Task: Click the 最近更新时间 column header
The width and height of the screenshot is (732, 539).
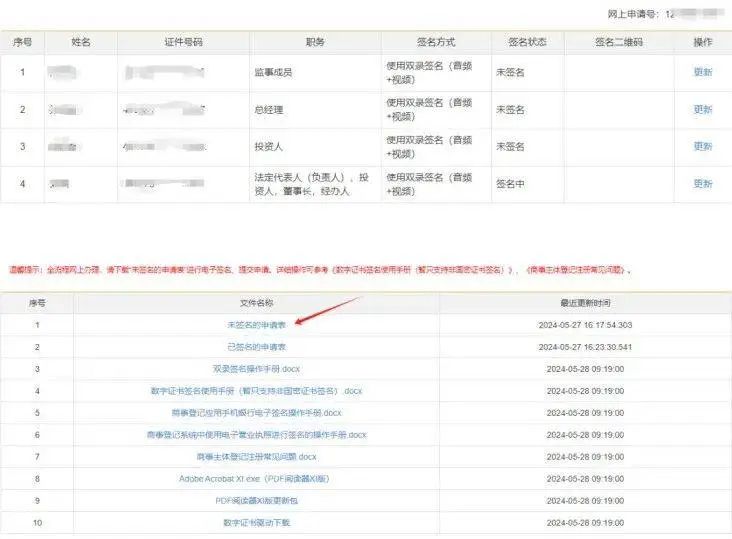Action: 585,302
